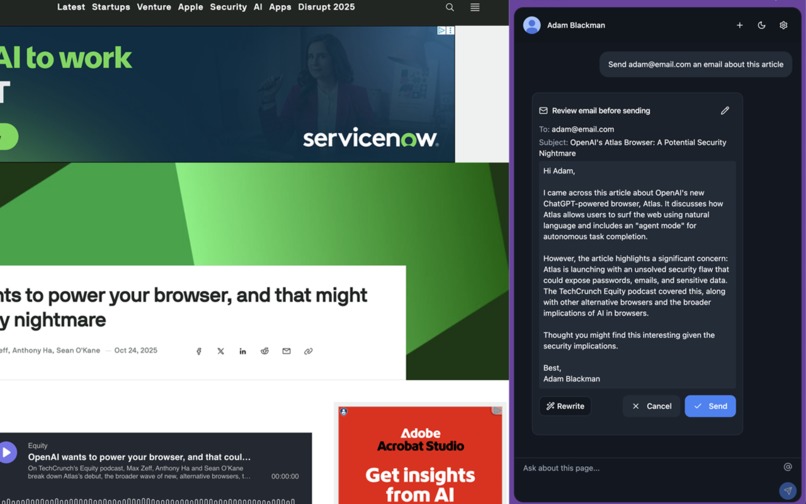This screenshot has height=504, width=806.
Task: Send the email to adam@email.com
Action: 710,406
